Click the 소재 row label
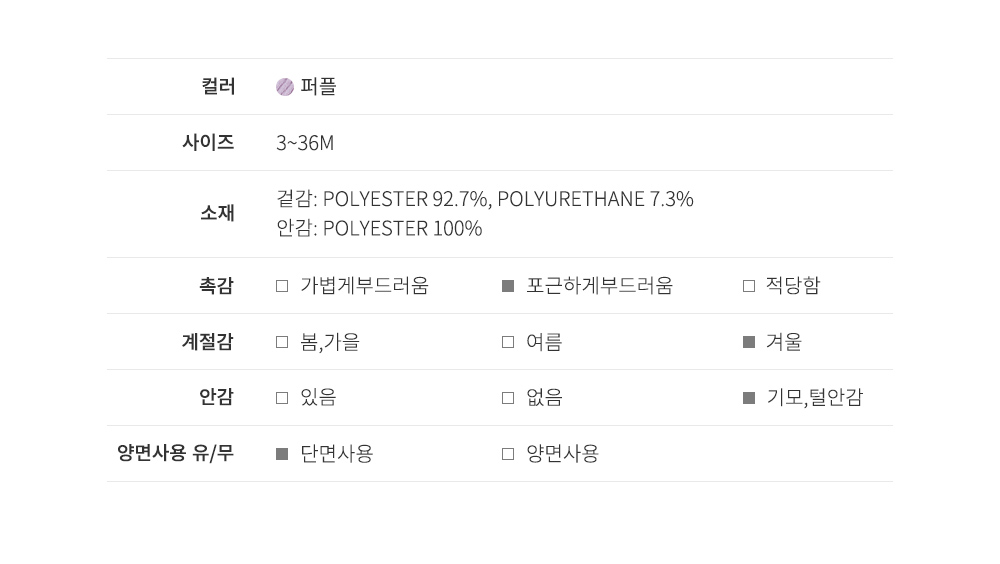The height and width of the screenshot is (564, 1000). (217, 213)
